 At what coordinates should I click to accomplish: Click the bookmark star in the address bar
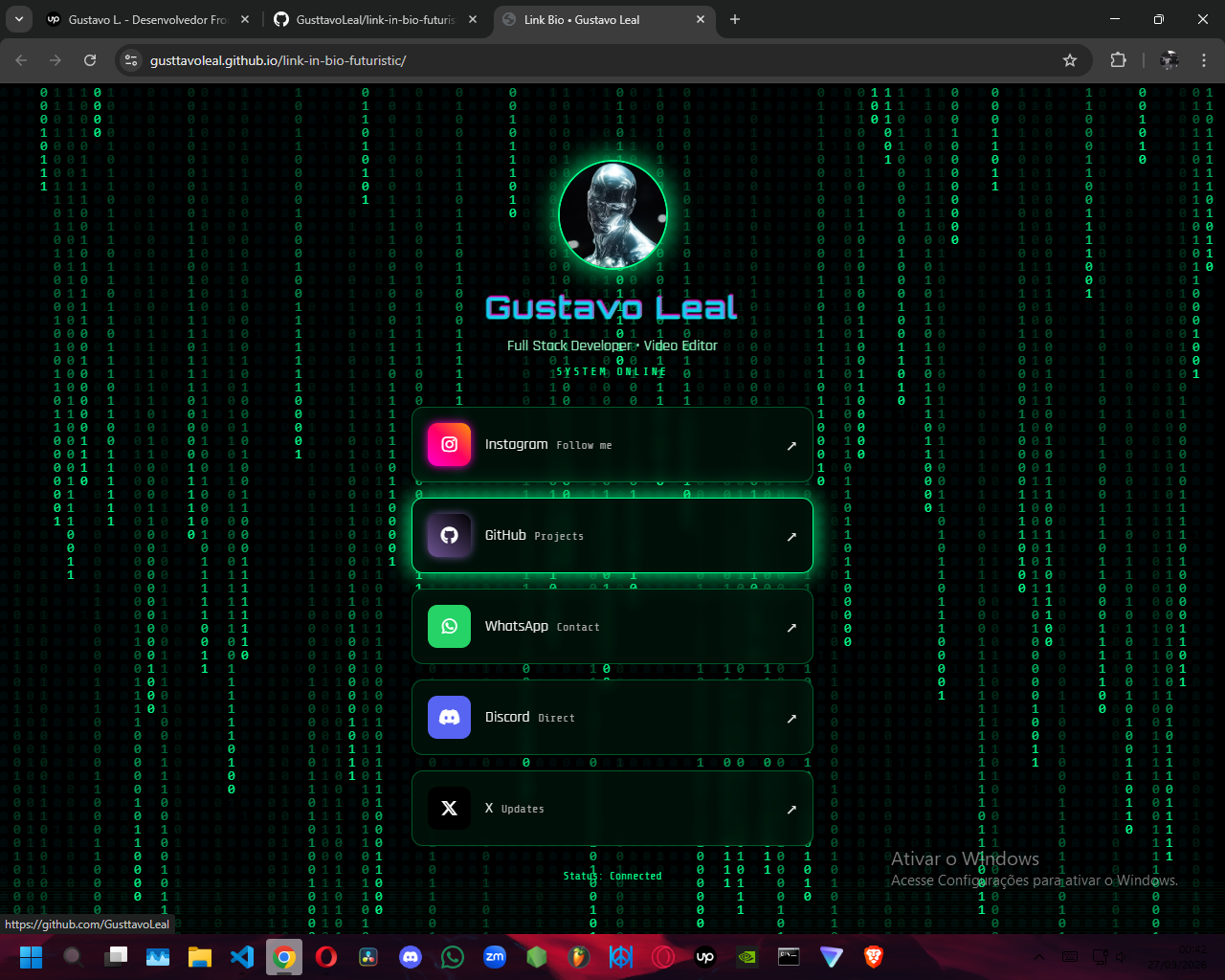(1069, 59)
